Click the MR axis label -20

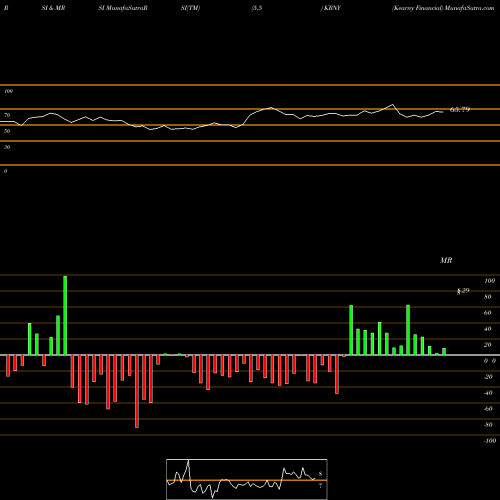(x=488, y=377)
